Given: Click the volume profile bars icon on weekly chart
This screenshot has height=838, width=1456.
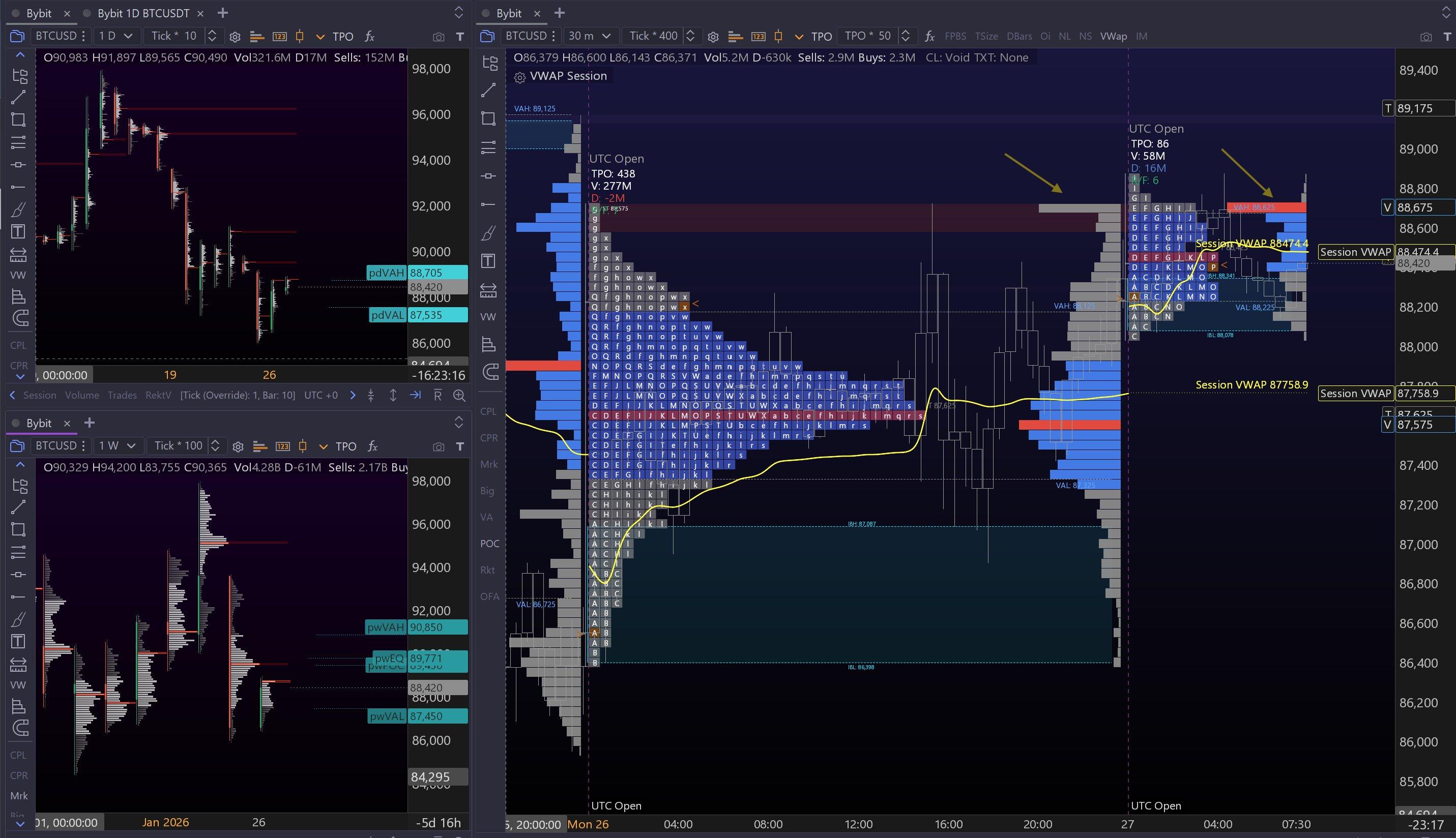Looking at the screenshot, I should coord(260,446).
